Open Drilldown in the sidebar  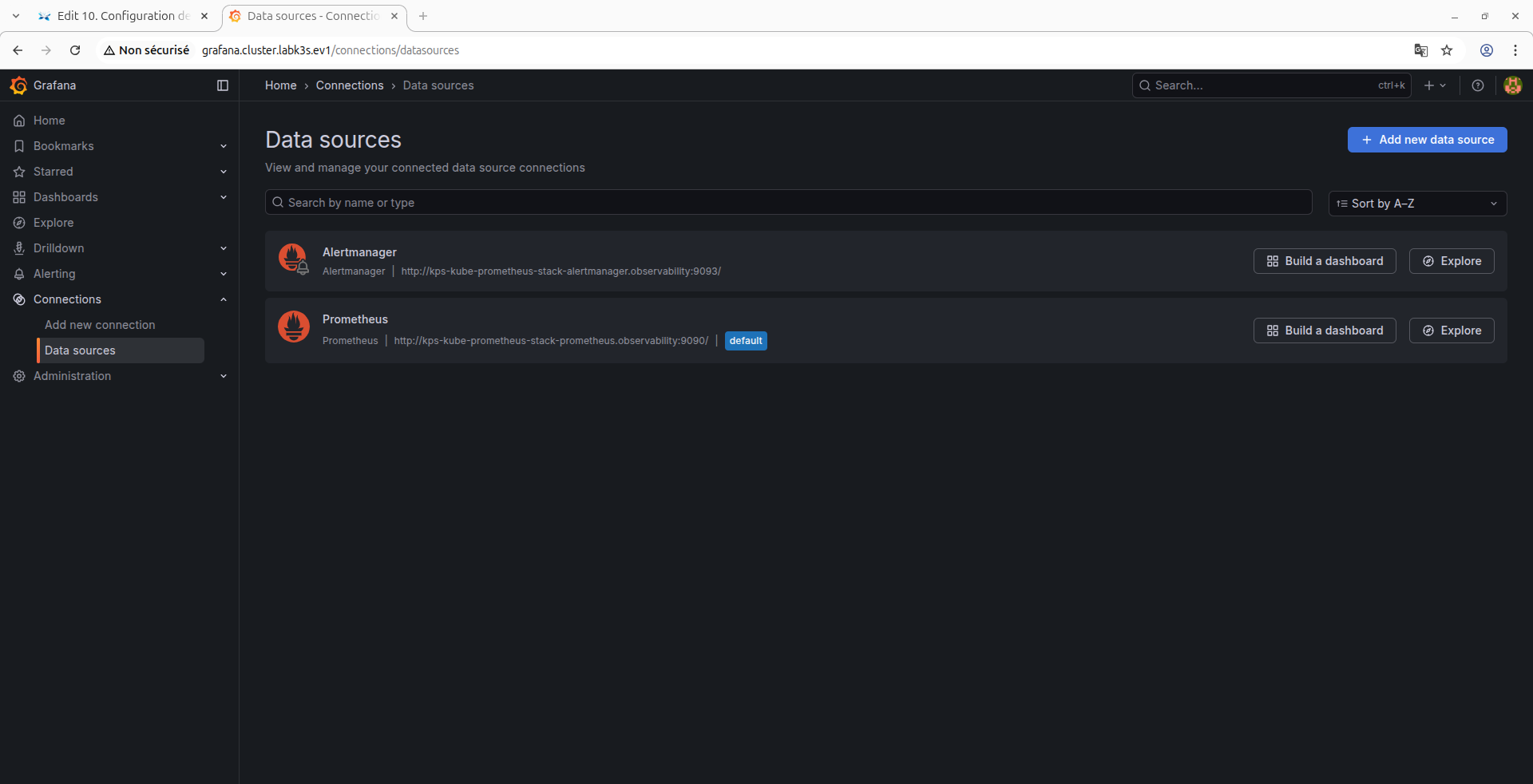click(x=59, y=248)
